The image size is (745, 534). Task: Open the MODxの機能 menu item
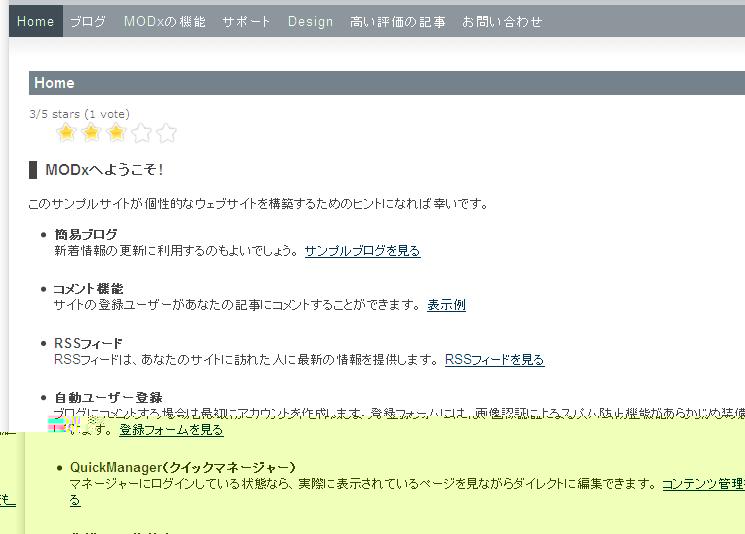(165, 21)
